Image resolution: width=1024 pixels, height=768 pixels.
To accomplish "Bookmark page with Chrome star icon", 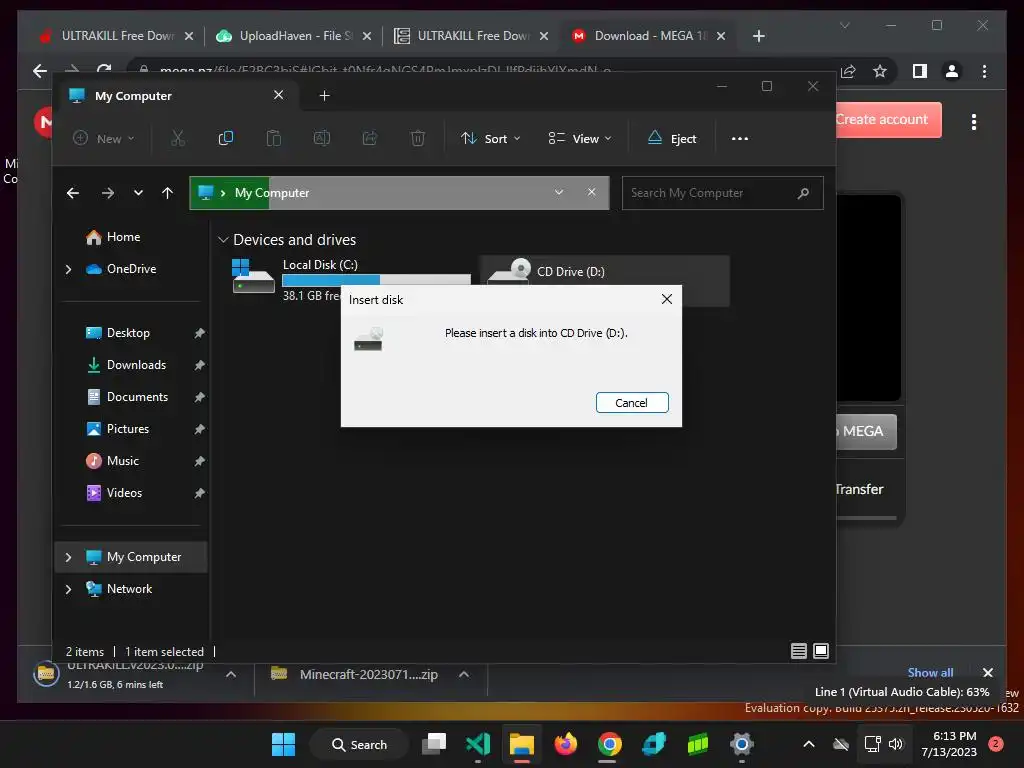I will [880, 71].
